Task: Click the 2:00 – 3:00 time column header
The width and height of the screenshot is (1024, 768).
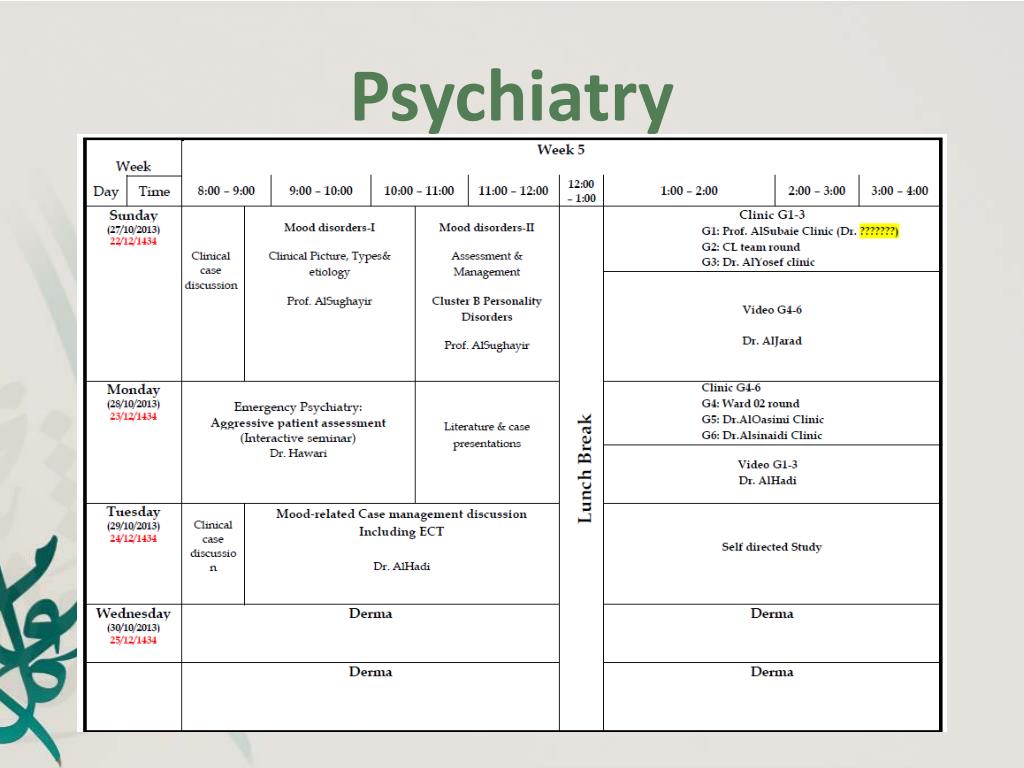Action: (x=816, y=191)
